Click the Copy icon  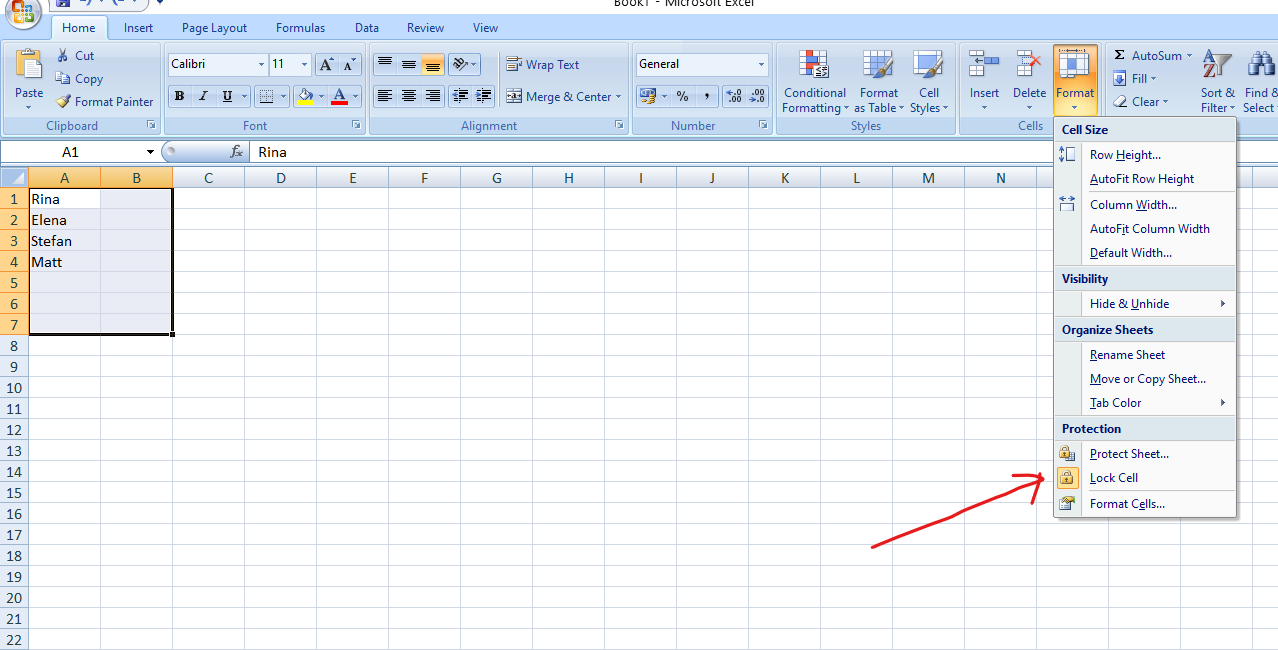63,78
